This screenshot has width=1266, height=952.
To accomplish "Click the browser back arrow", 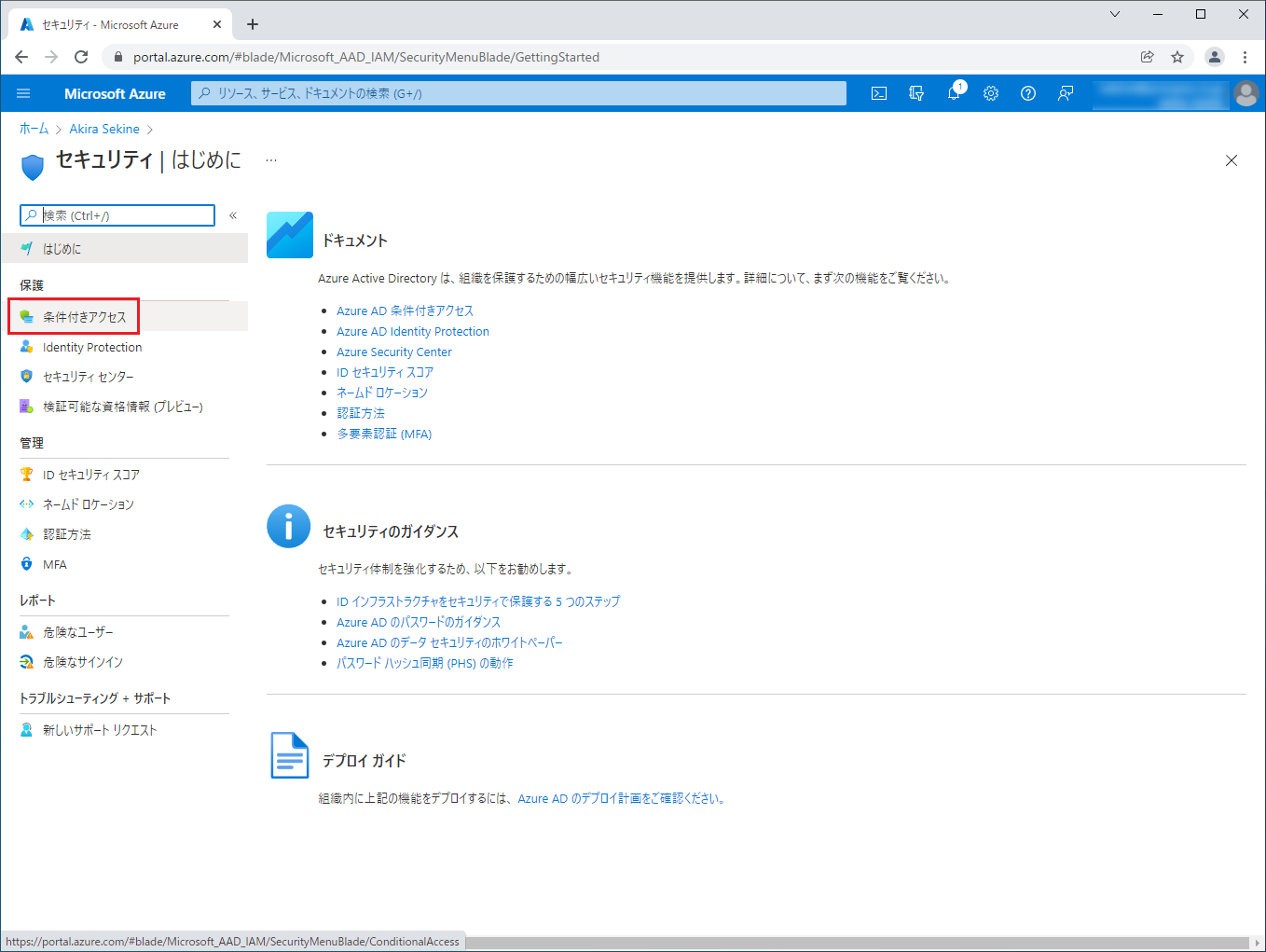I will point(21,57).
